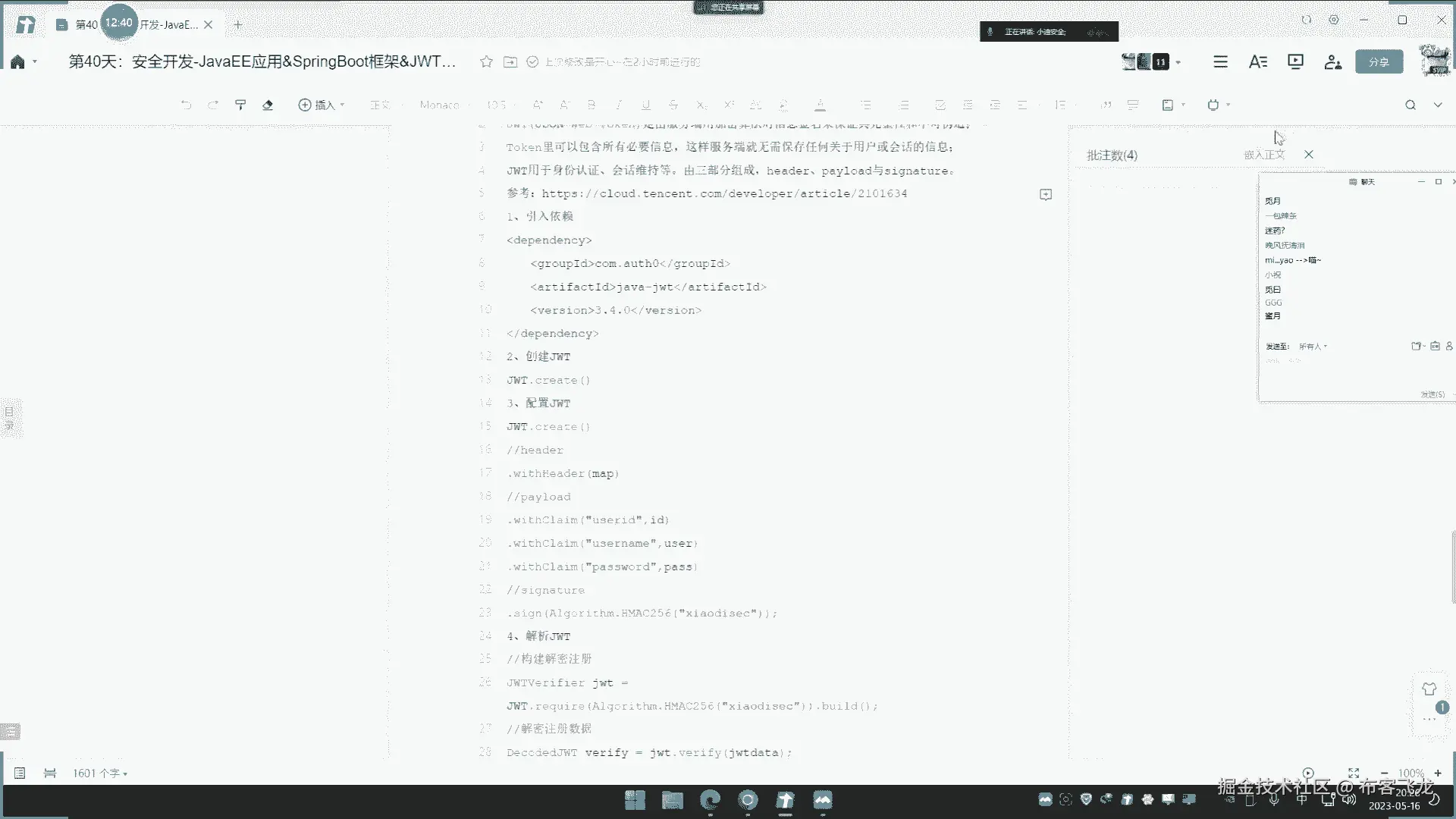The width and height of the screenshot is (1456, 819).
Task: Open the search magnifier in toolbar
Action: (x=1410, y=105)
